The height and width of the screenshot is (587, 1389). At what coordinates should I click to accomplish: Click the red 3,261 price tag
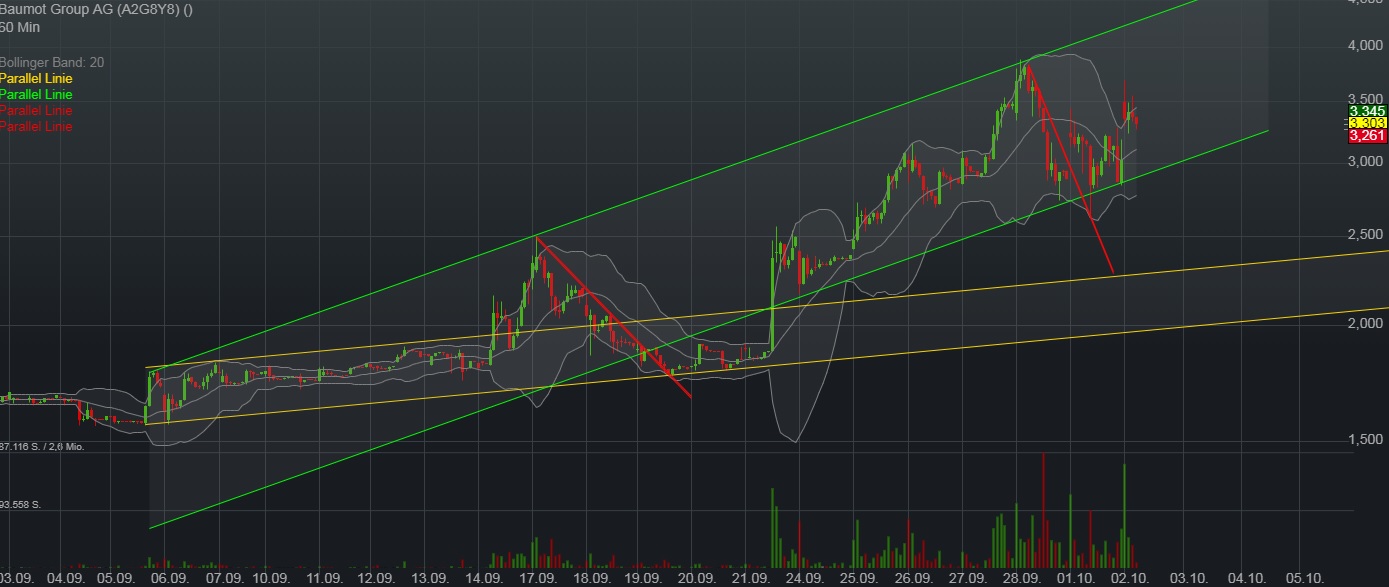(1367, 135)
